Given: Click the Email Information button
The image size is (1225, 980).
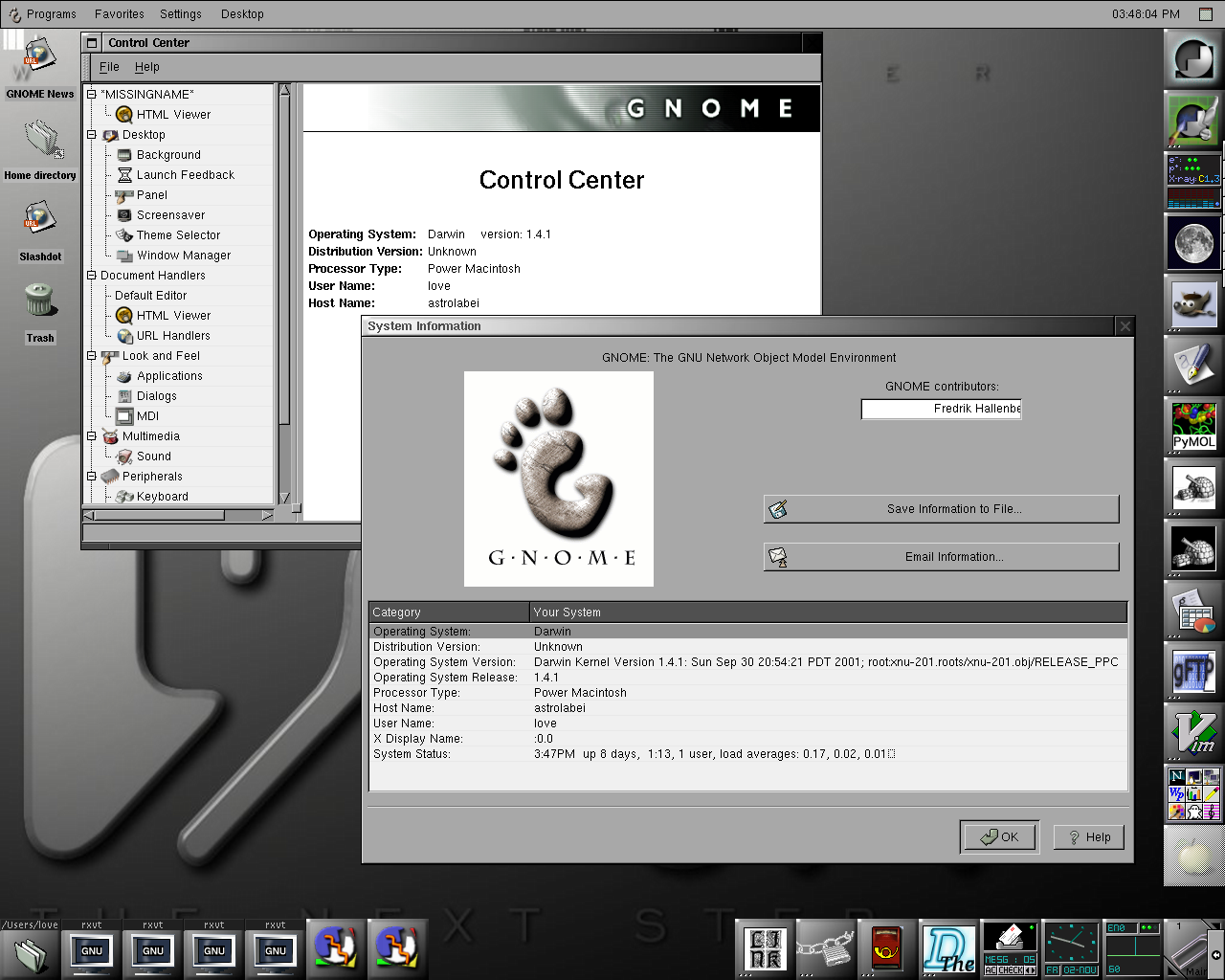Looking at the screenshot, I should click(942, 557).
